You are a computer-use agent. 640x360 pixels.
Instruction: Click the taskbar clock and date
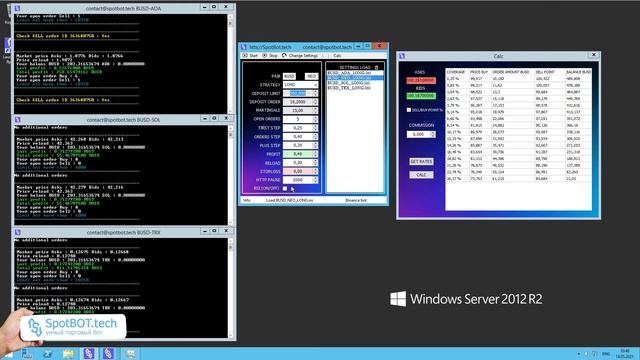tap(624, 353)
